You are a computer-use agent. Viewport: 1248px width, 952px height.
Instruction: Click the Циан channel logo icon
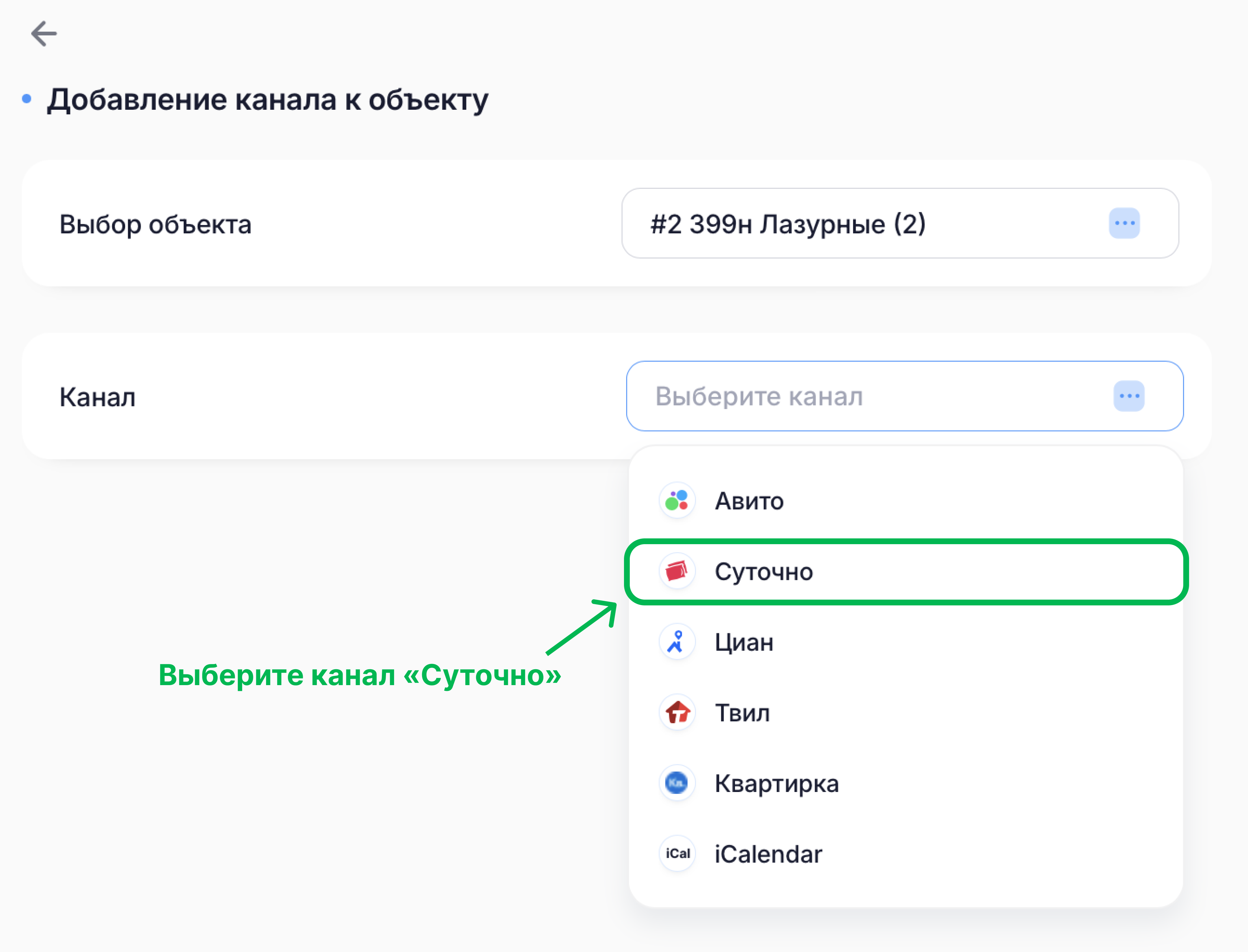tap(677, 642)
